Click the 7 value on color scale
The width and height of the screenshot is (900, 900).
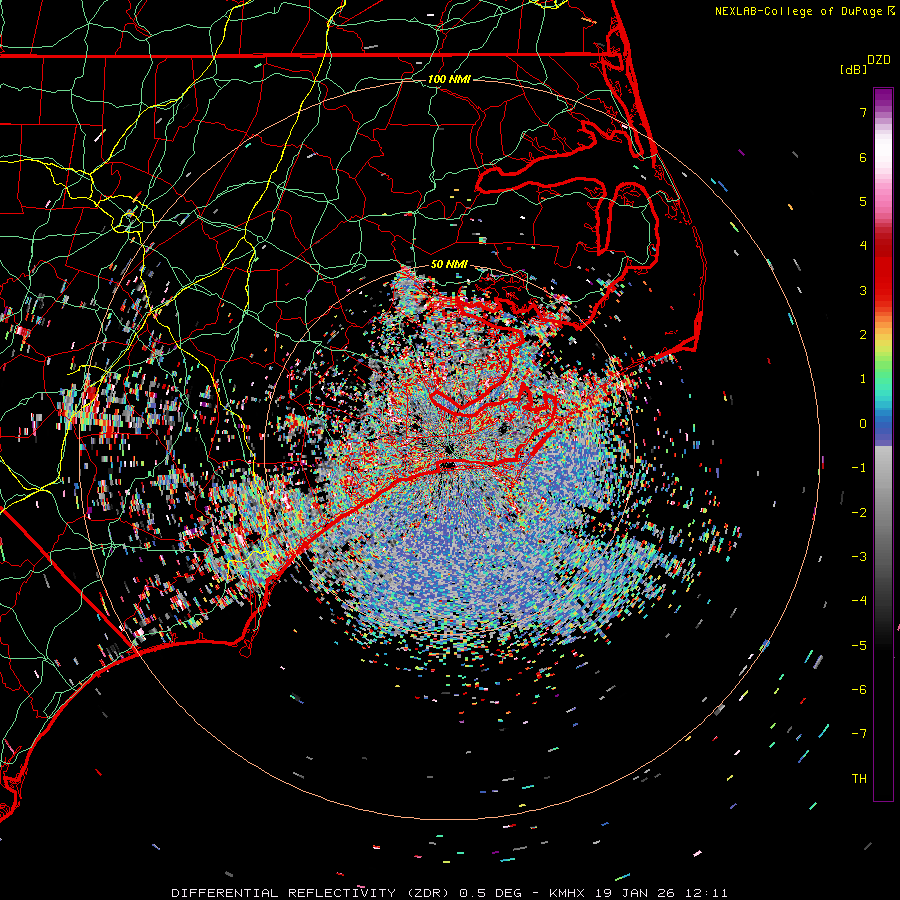863,112
